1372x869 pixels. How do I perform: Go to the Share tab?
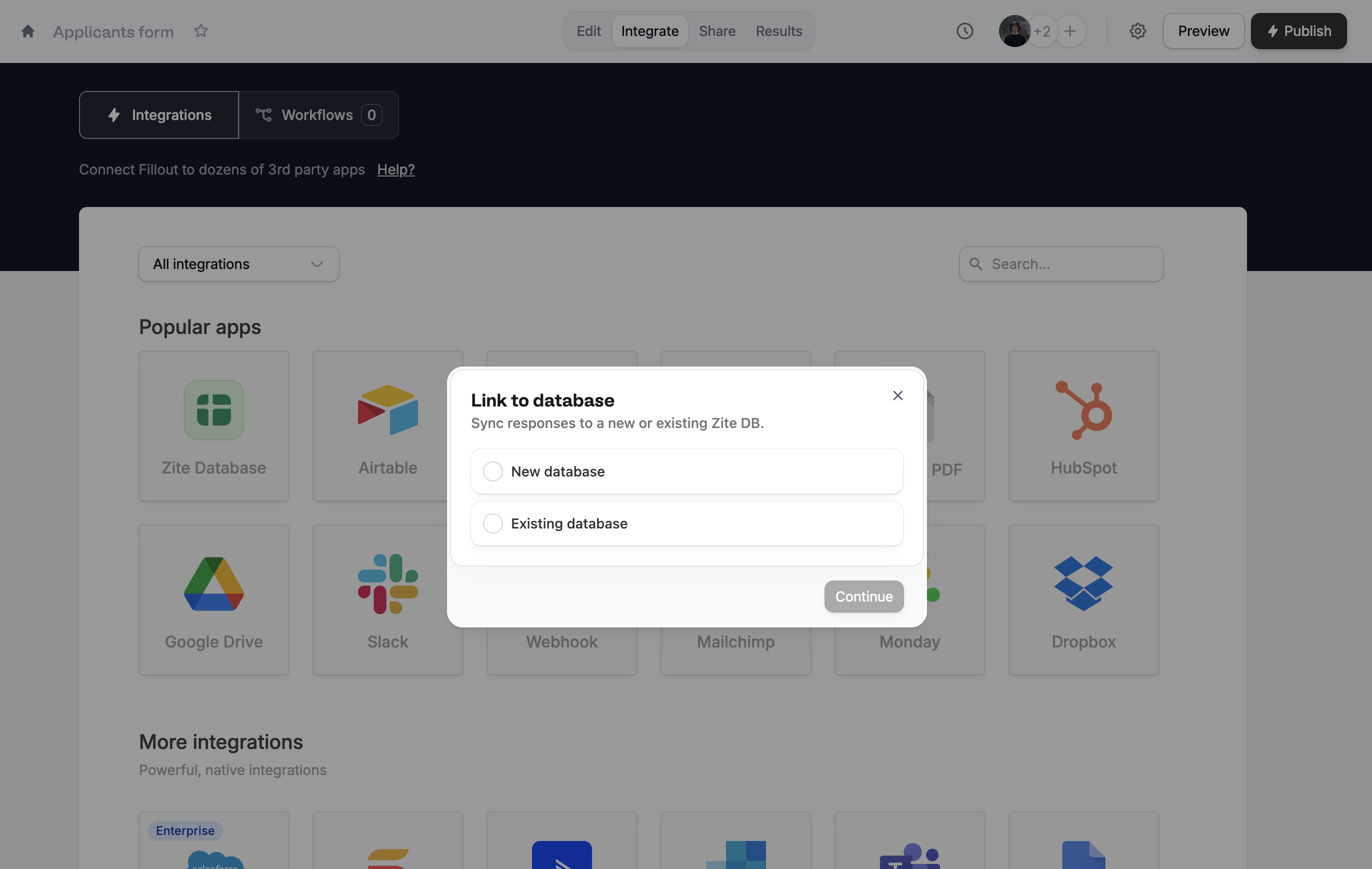pos(717,31)
